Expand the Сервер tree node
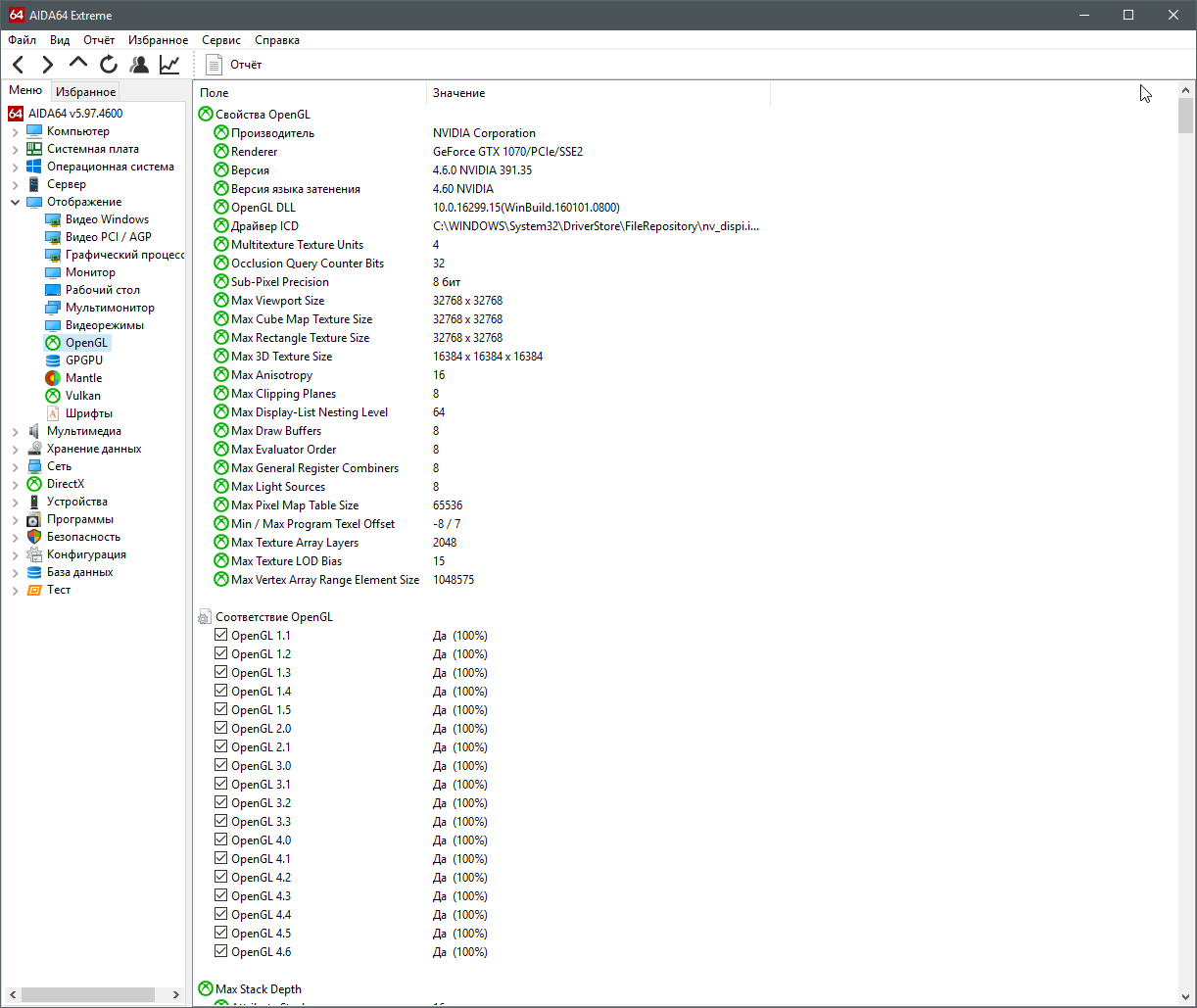 pyautogui.click(x=15, y=184)
